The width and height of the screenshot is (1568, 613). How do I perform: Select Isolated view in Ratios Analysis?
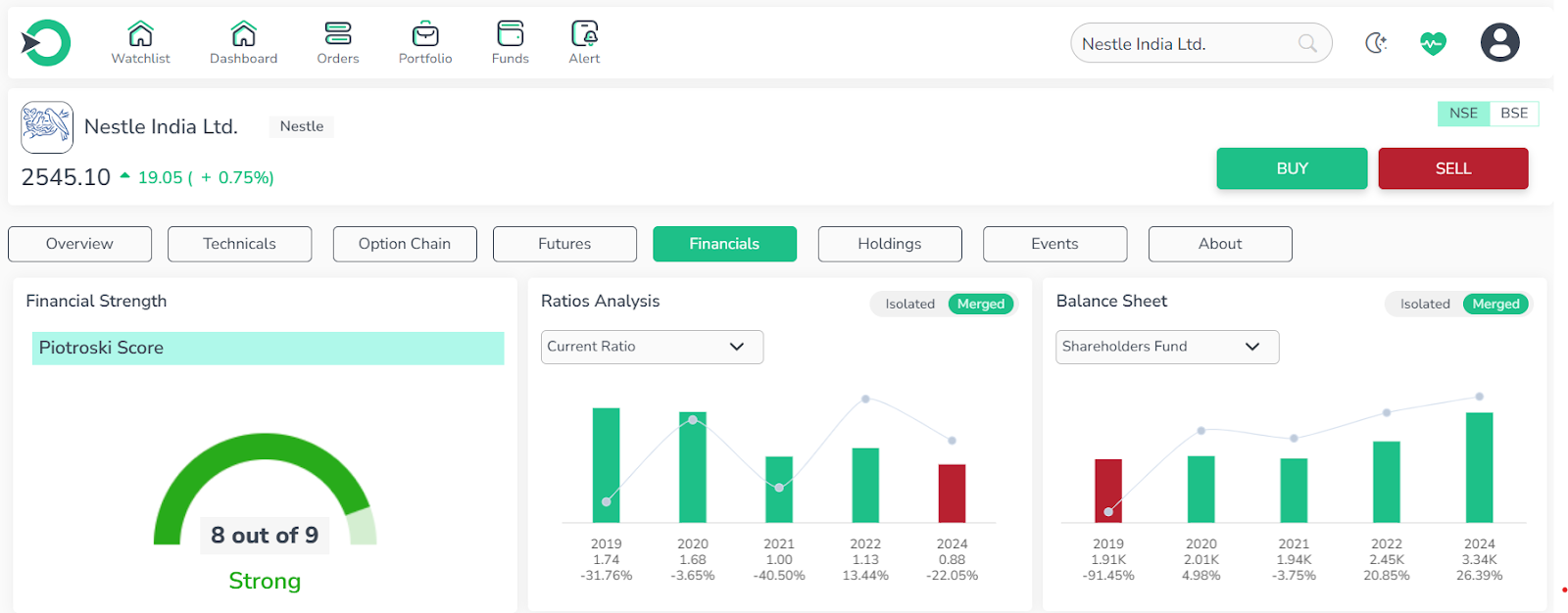coord(909,305)
